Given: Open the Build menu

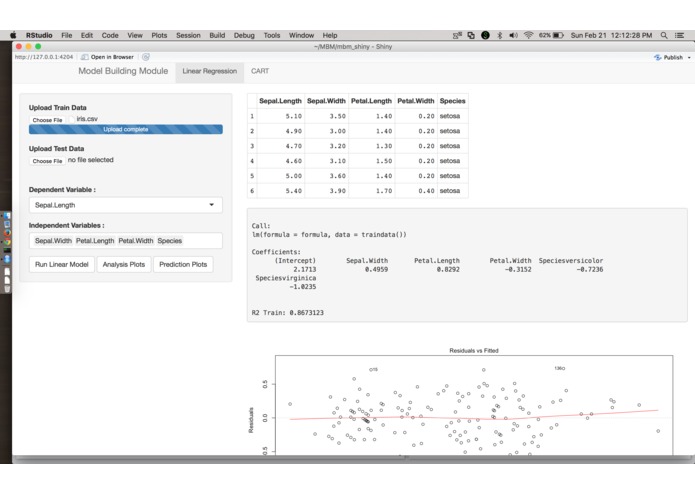Looking at the screenshot, I should tap(217, 35).
